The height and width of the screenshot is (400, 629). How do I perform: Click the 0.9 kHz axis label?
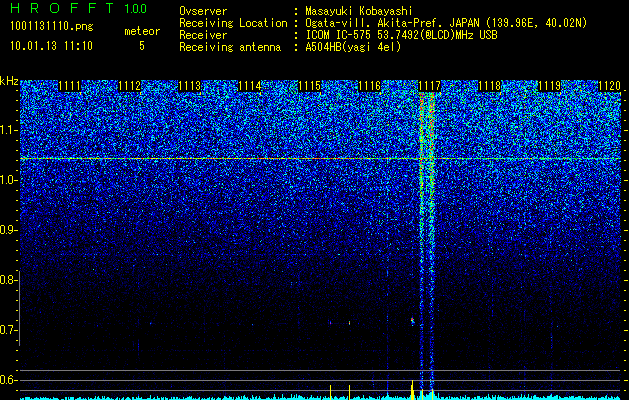click(8, 230)
